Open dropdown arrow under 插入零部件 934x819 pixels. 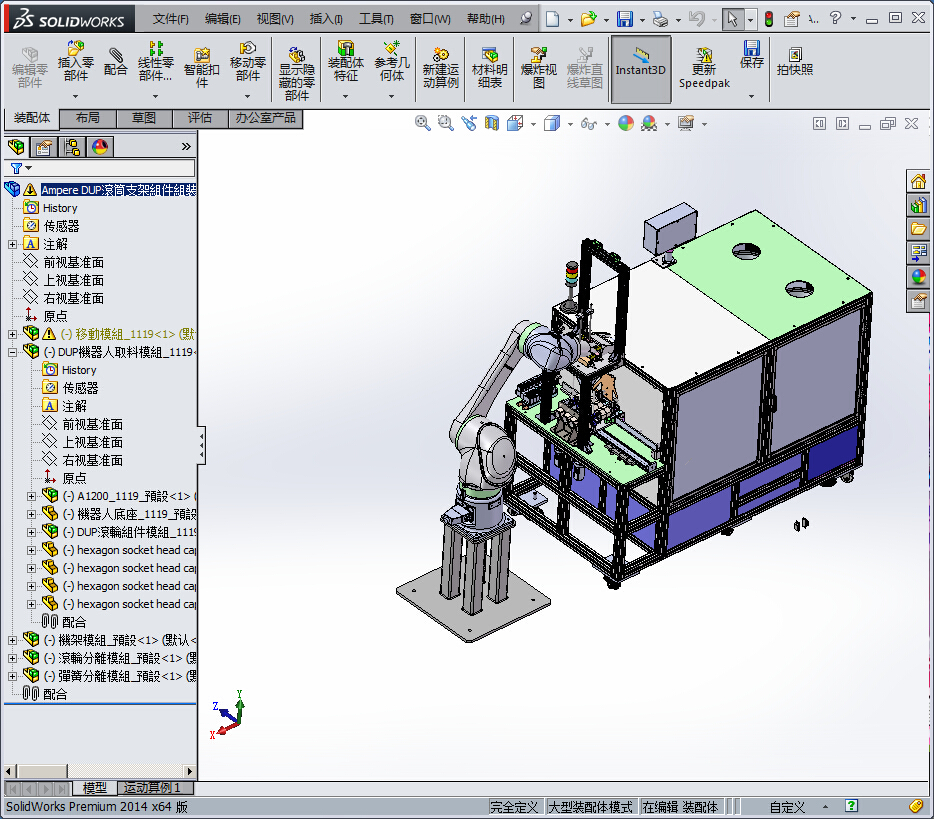pyautogui.click(x=76, y=96)
